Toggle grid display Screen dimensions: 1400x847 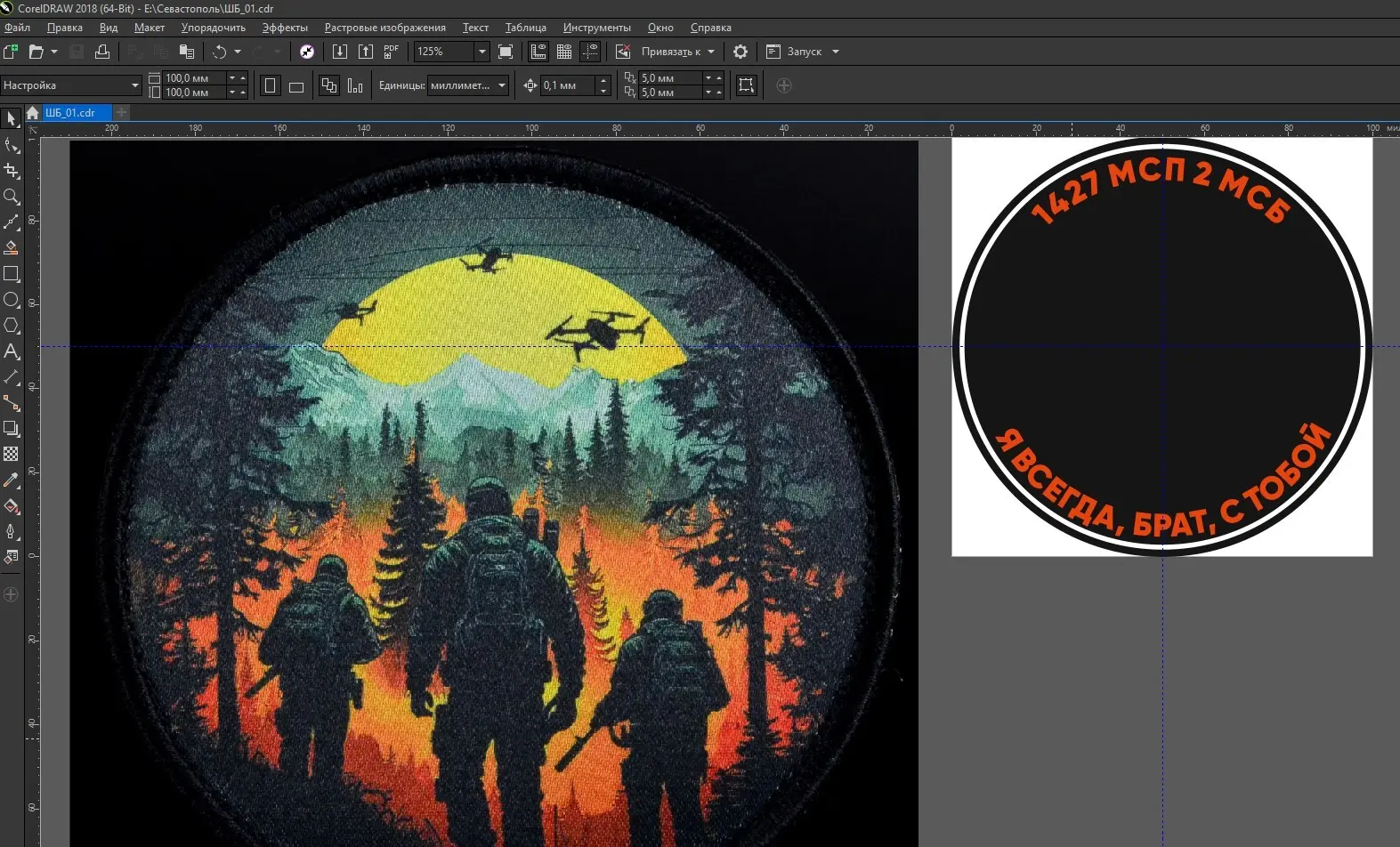564,52
